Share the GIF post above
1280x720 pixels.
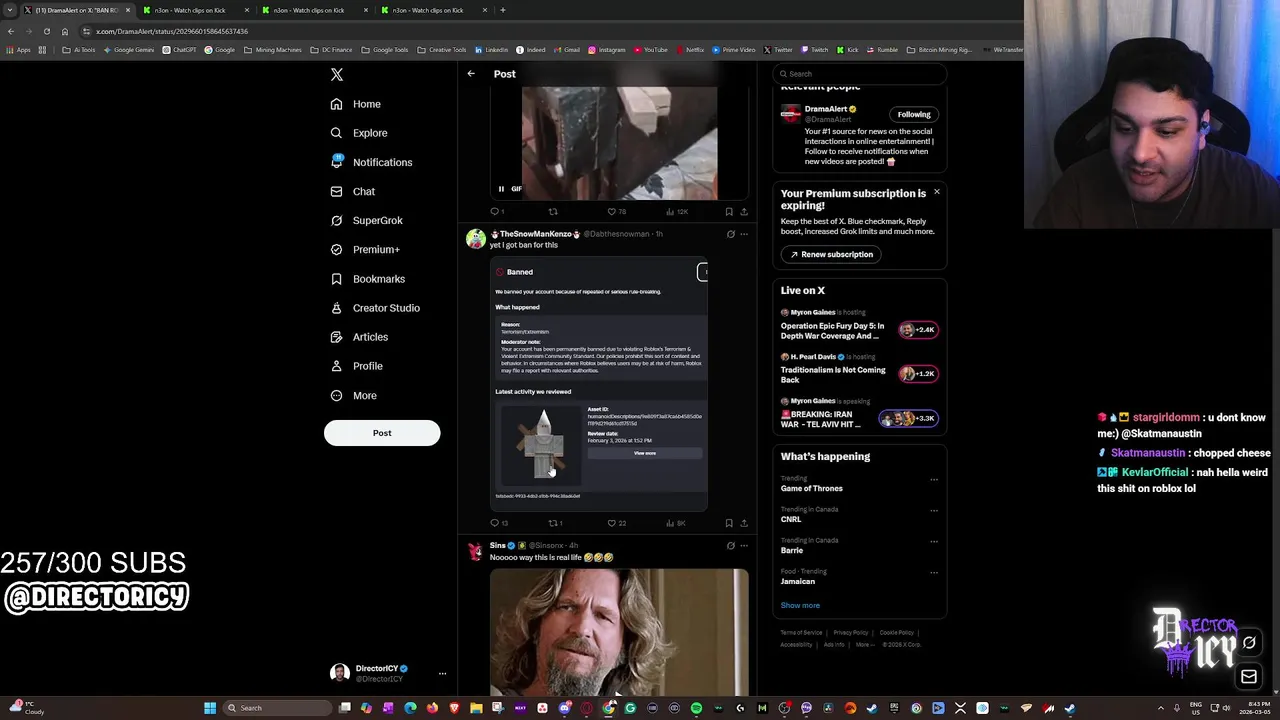743,212
